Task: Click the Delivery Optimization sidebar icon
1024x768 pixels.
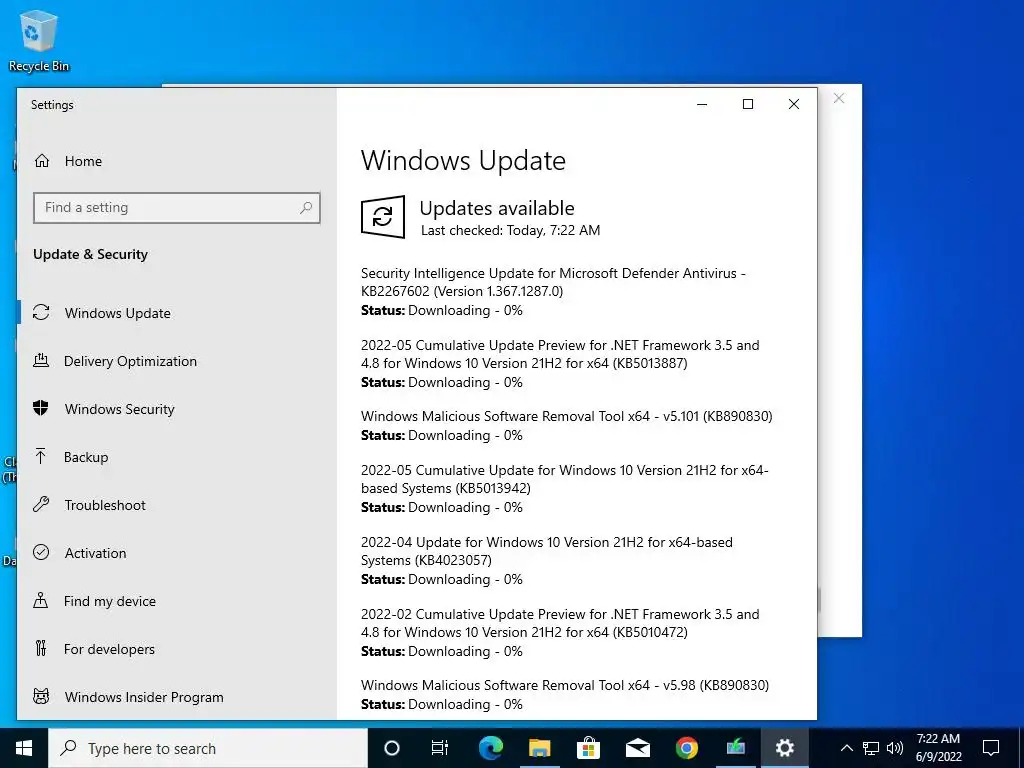Action: click(41, 360)
